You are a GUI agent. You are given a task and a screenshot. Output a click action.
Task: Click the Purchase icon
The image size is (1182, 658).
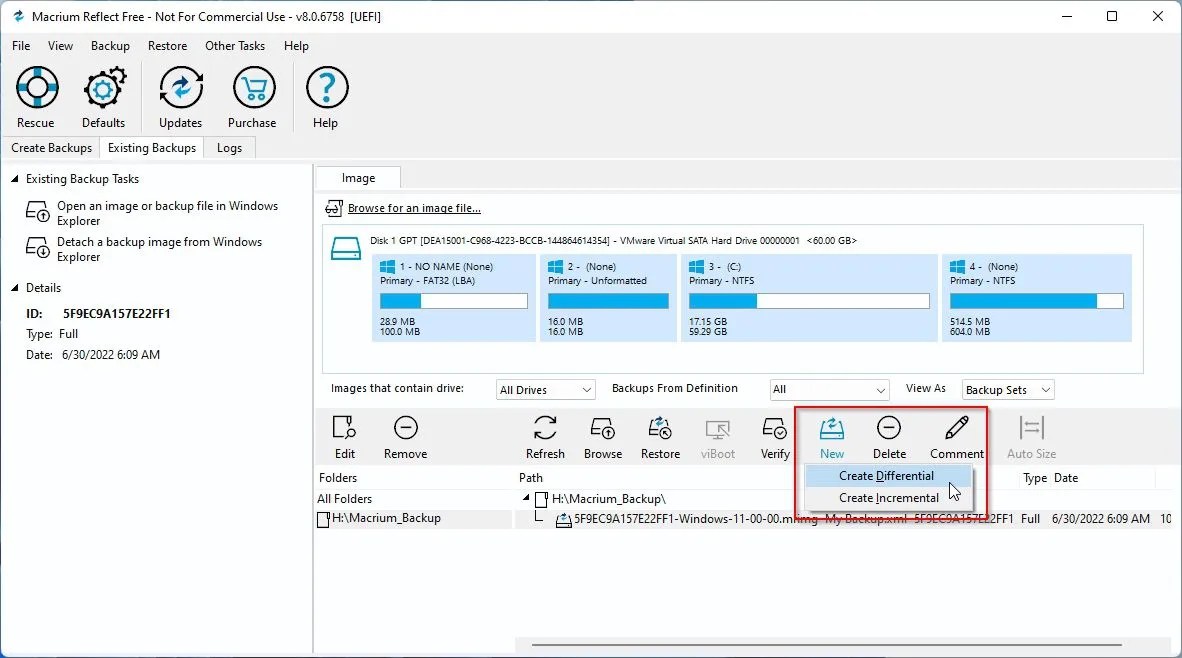point(252,95)
